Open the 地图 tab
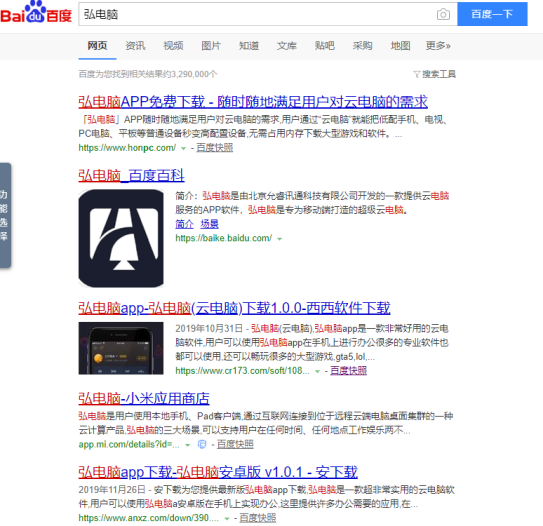543x526 pixels. (400, 46)
